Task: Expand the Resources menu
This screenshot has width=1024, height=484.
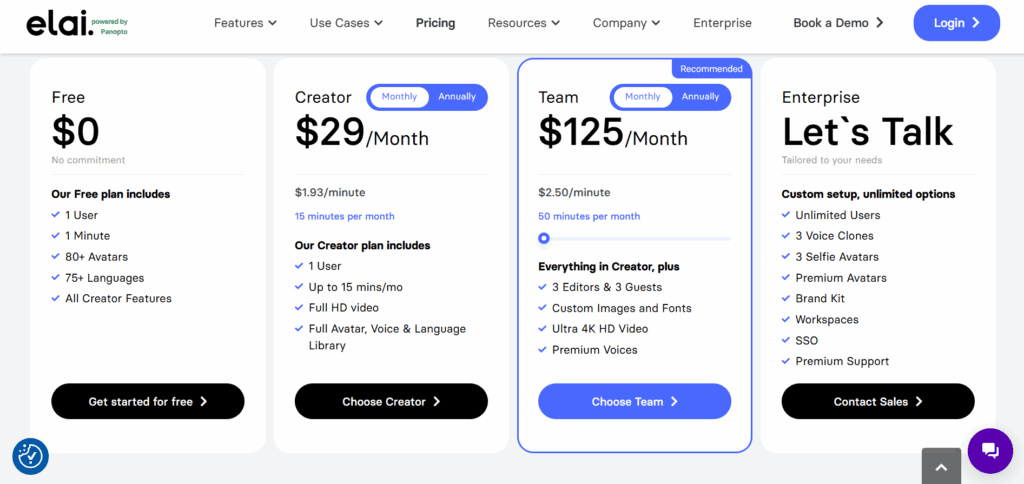Action: tap(523, 23)
